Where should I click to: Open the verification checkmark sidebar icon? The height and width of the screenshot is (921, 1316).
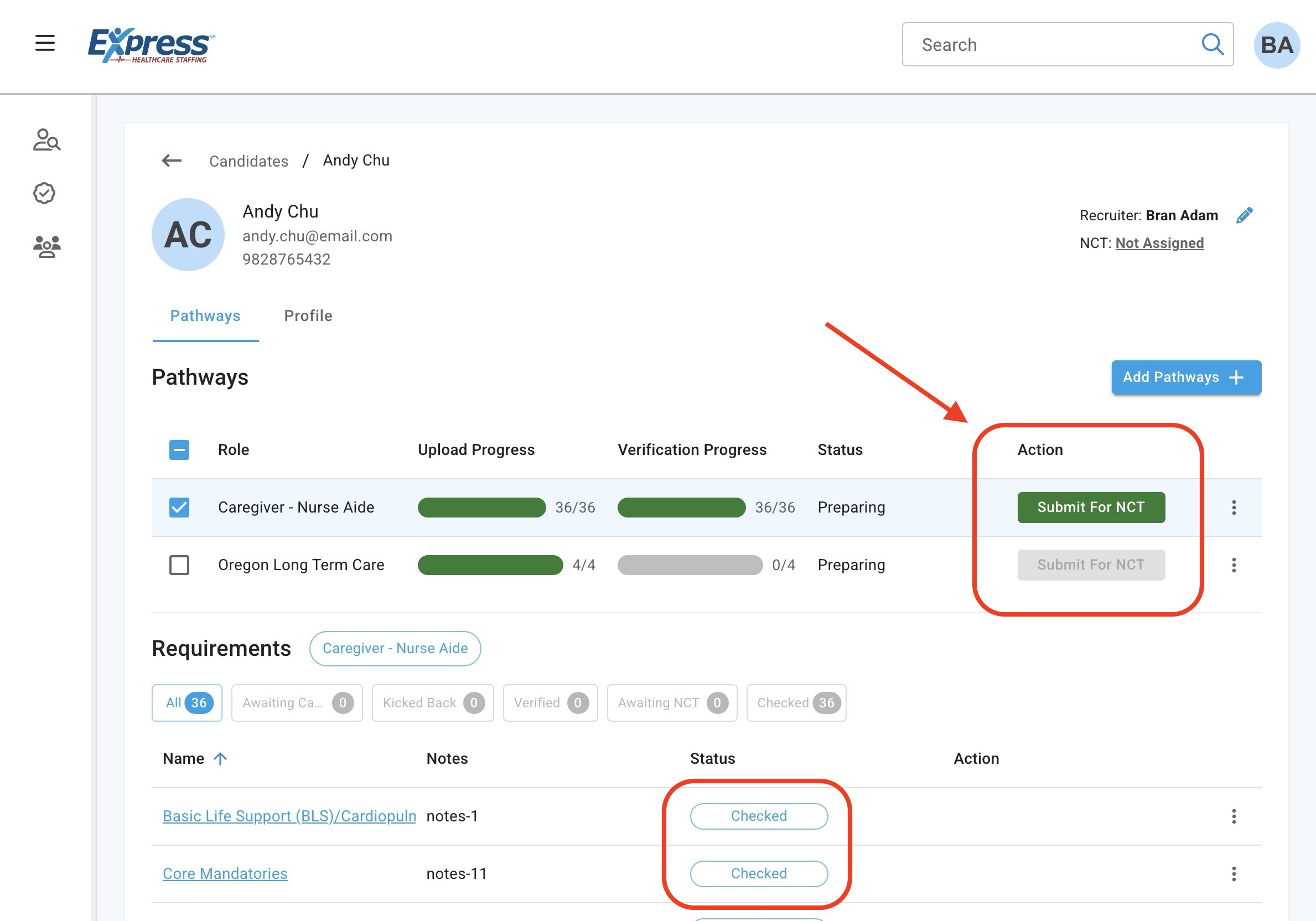(x=45, y=193)
